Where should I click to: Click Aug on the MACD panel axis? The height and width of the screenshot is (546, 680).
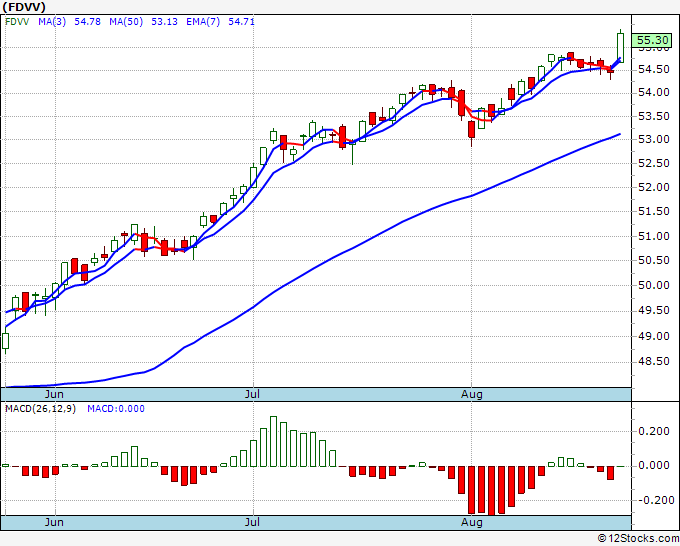[471, 522]
